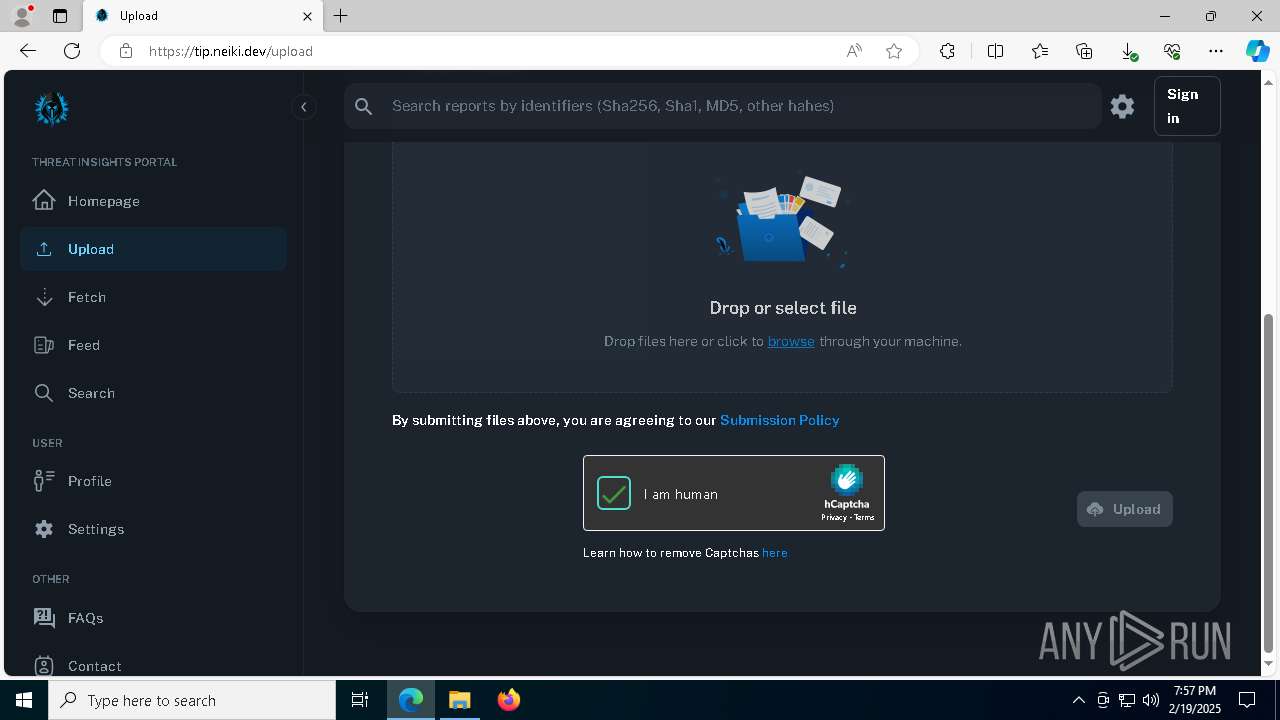Image resolution: width=1280 pixels, height=720 pixels.
Task: Click the address bar URL
Action: [x=231, y=51]
